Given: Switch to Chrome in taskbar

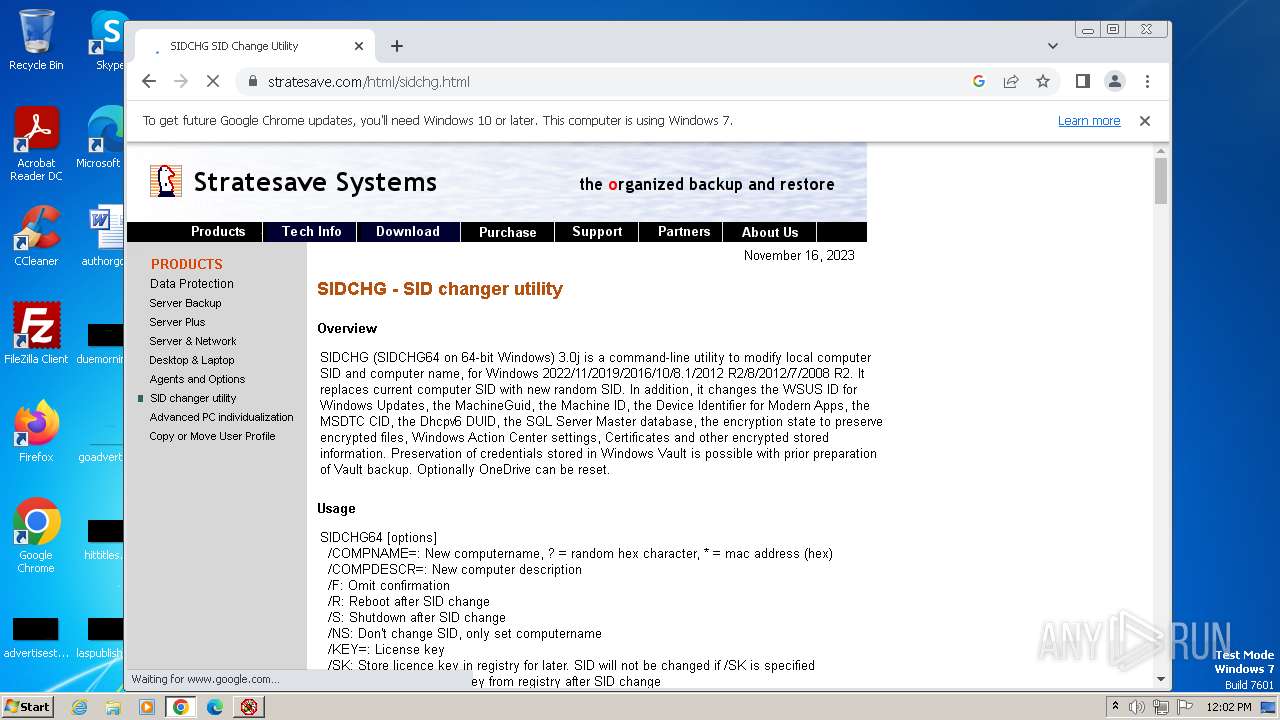Looking at the screenshot, I should 181,707.
